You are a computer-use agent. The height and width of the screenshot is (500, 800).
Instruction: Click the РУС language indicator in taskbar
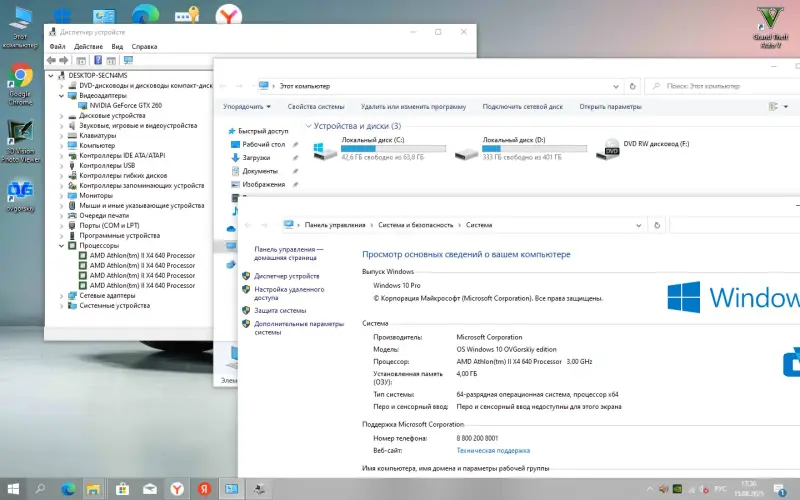(x=720, y=489)
